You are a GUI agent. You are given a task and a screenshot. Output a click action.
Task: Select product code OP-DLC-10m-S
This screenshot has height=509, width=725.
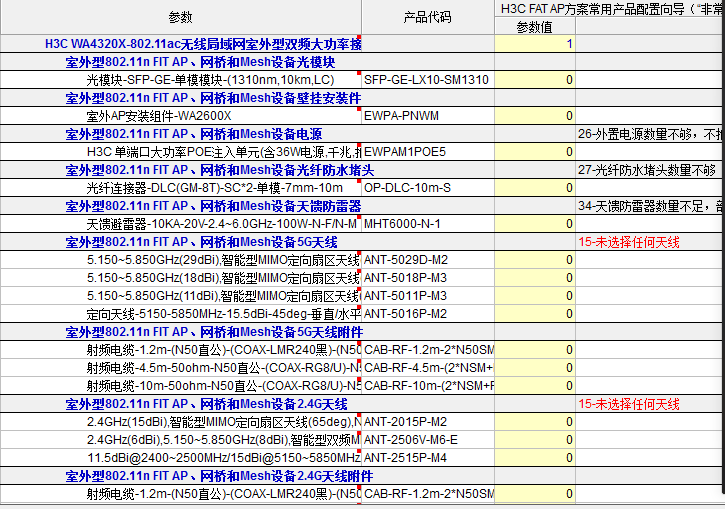(x=407, y=188)
